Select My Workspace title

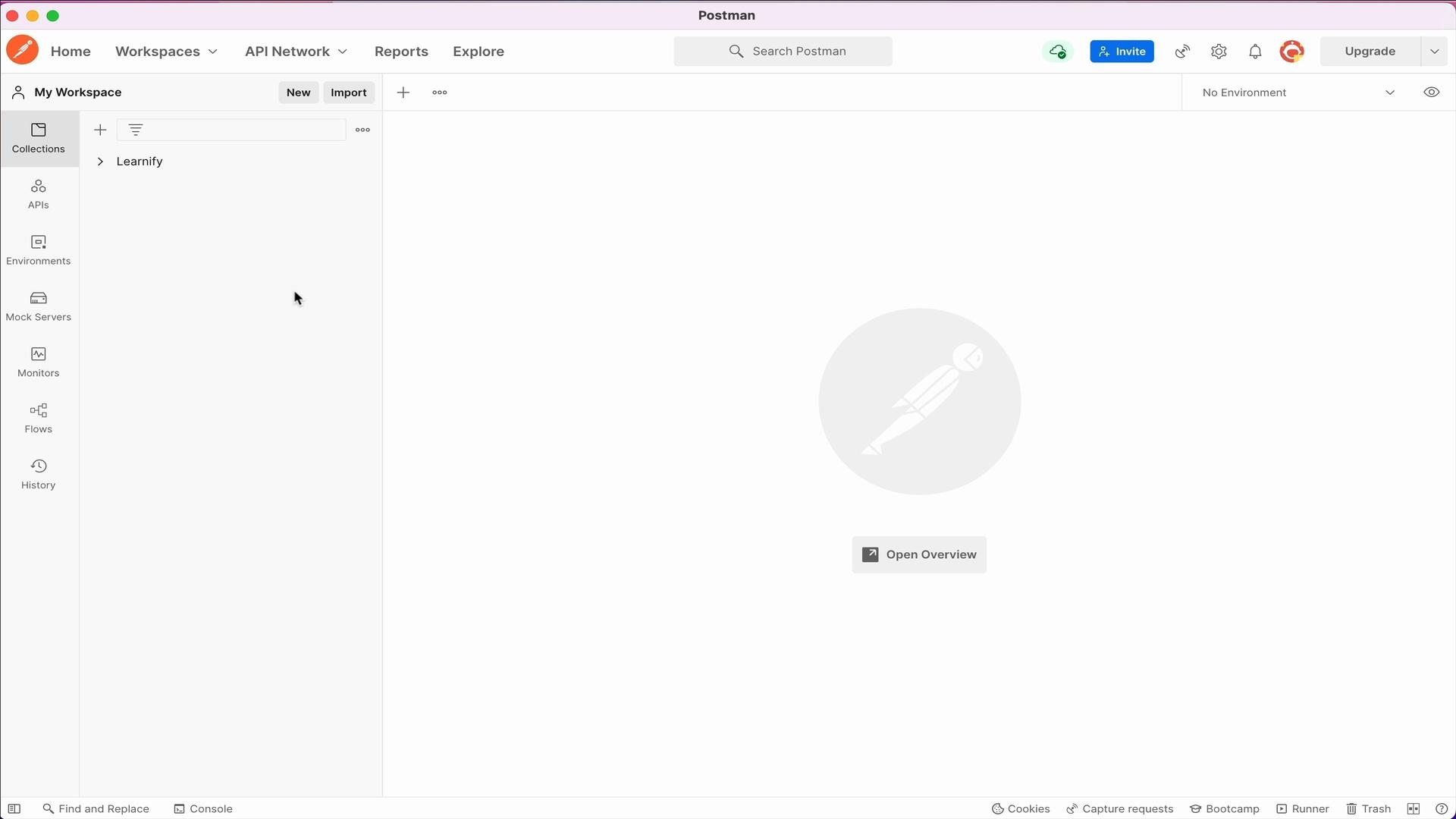tap(77, 93)
